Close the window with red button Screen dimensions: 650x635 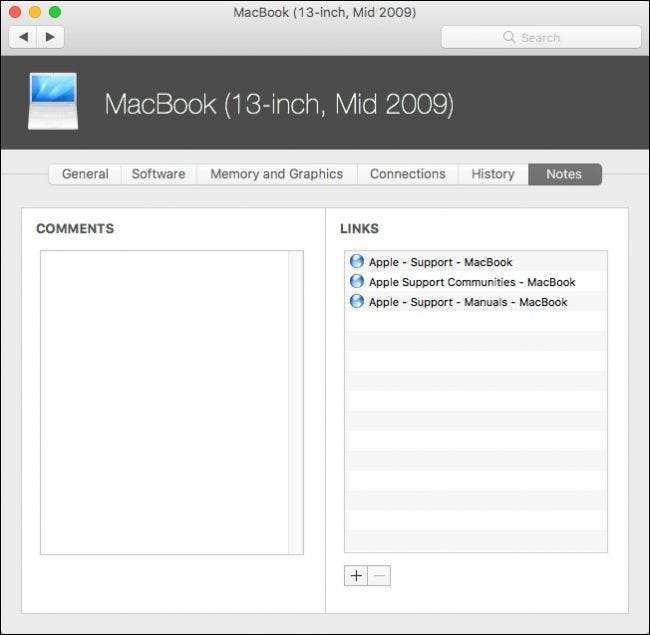15,12
